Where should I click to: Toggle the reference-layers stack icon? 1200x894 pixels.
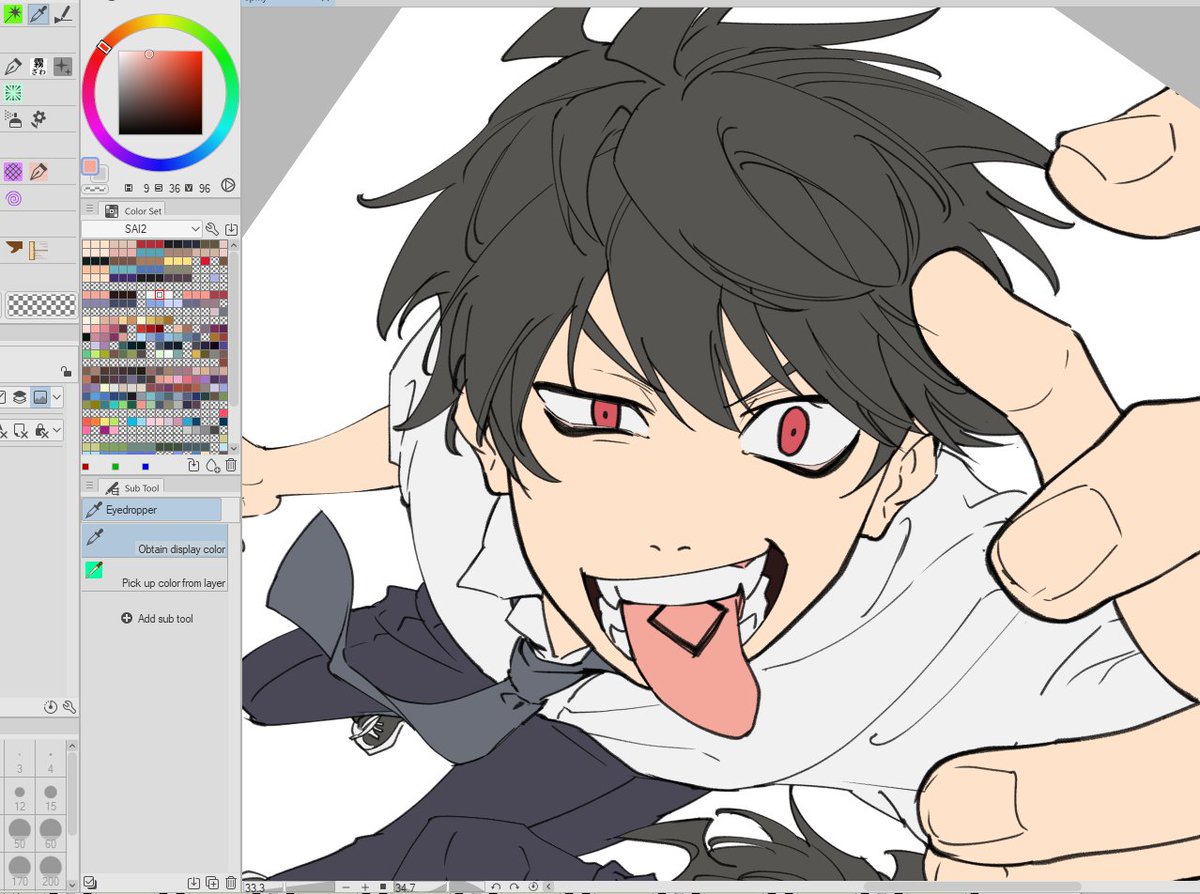tap(19, 397)
